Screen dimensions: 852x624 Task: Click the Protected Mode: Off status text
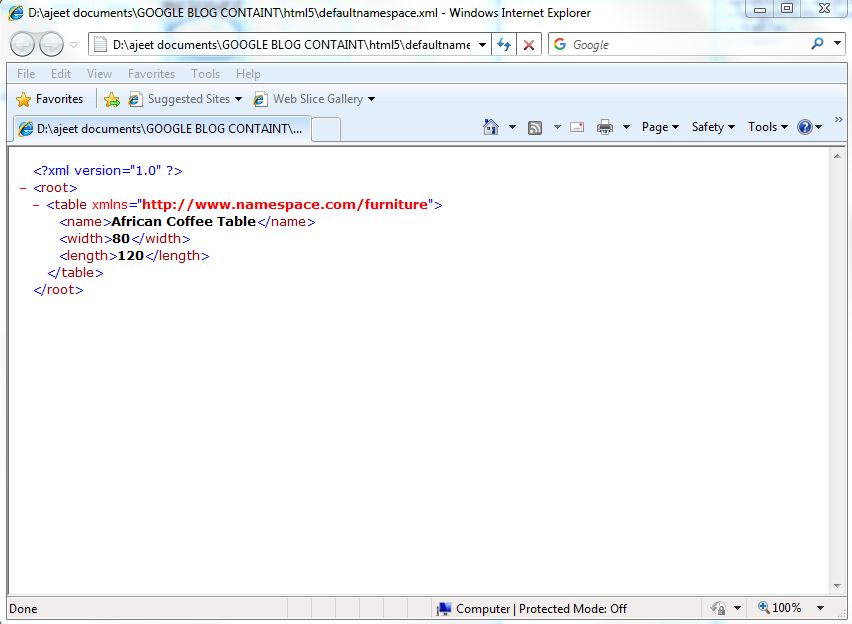point(573,609)
